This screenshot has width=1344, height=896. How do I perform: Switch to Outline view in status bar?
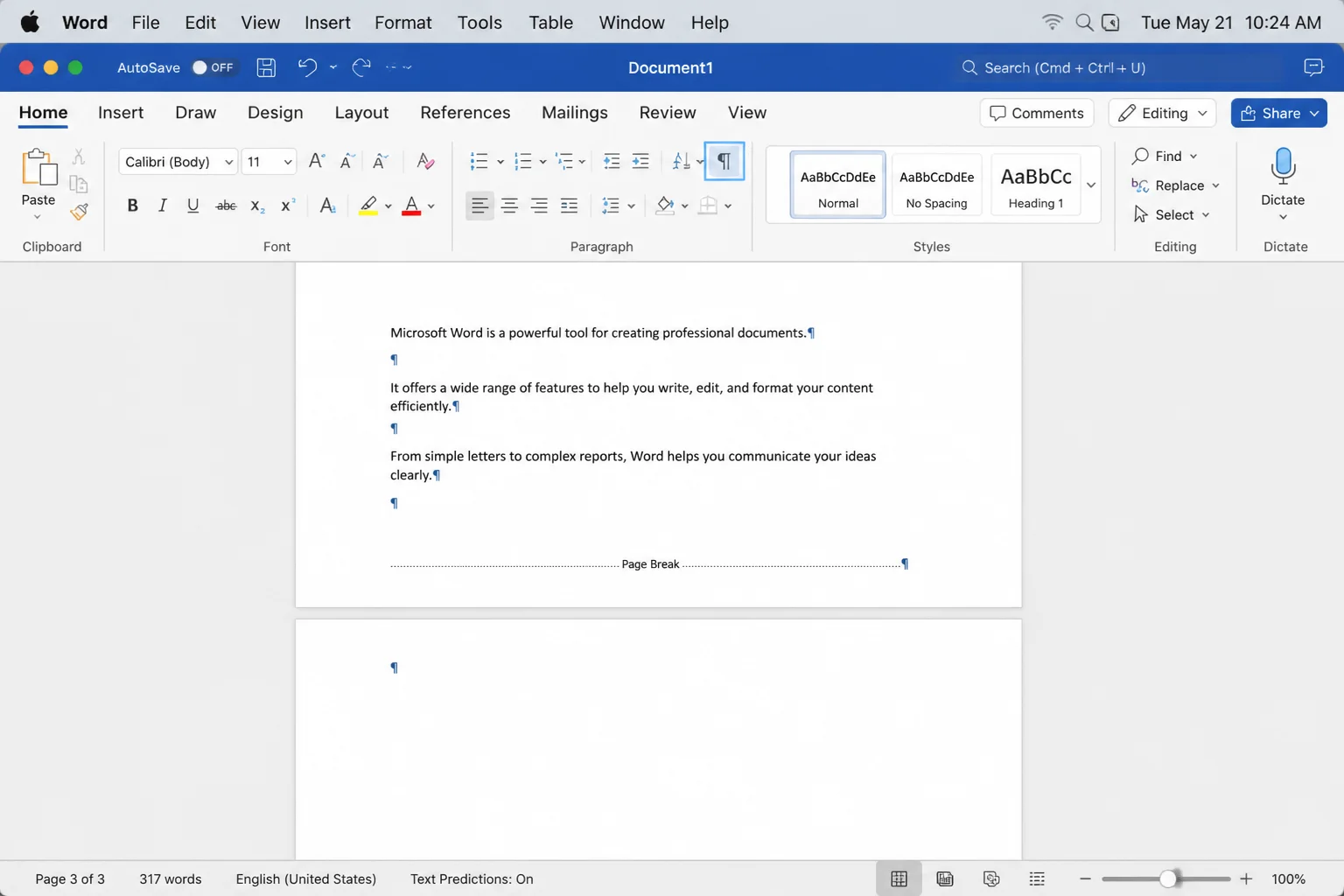click(991, 878)
